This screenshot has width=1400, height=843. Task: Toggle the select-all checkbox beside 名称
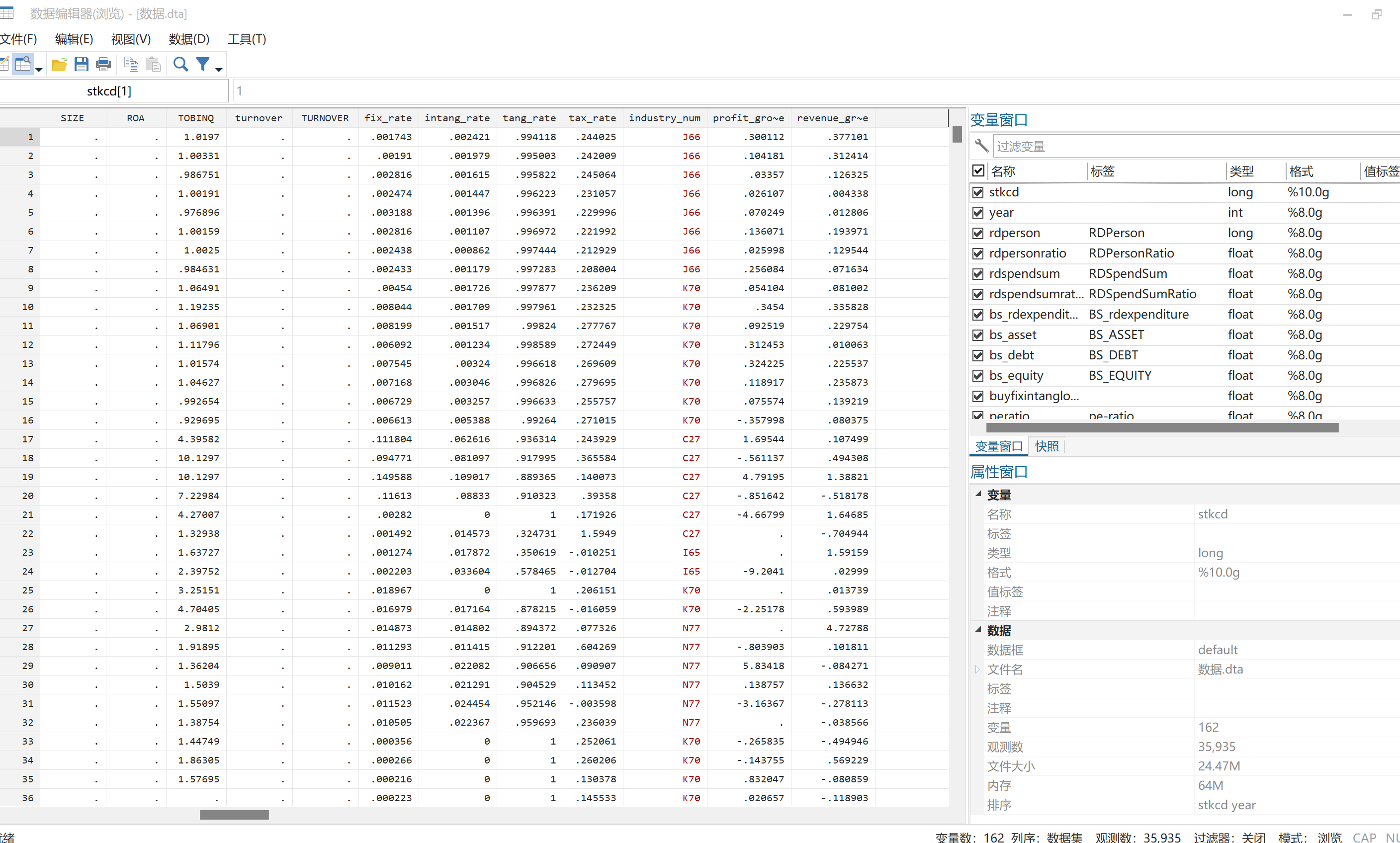tap(978, 171)
